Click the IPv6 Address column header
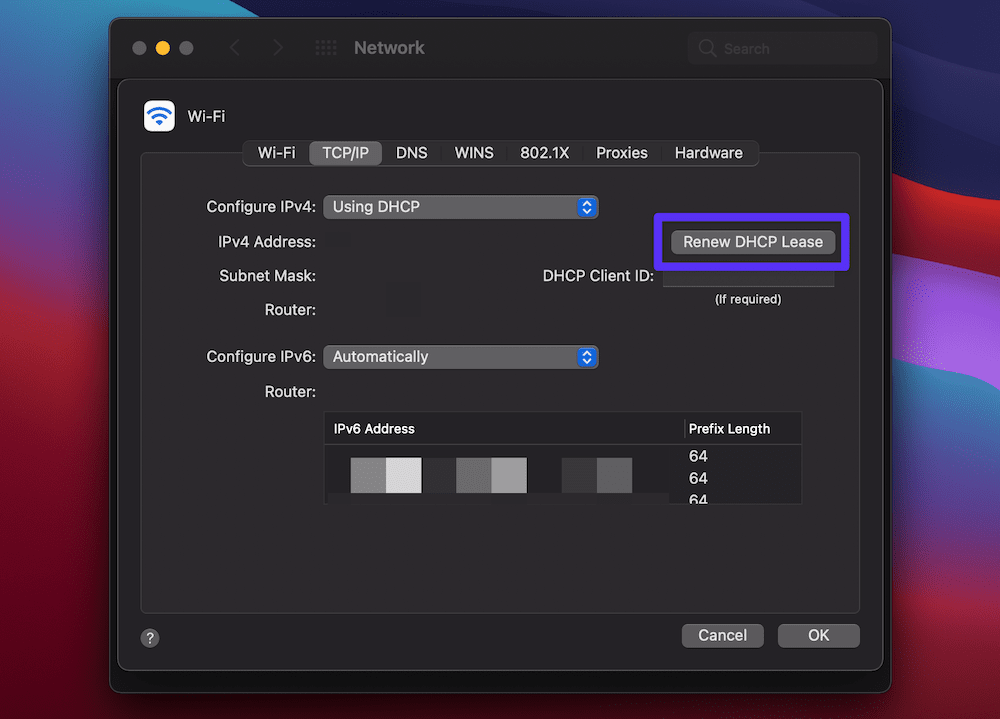 (374, 428)
